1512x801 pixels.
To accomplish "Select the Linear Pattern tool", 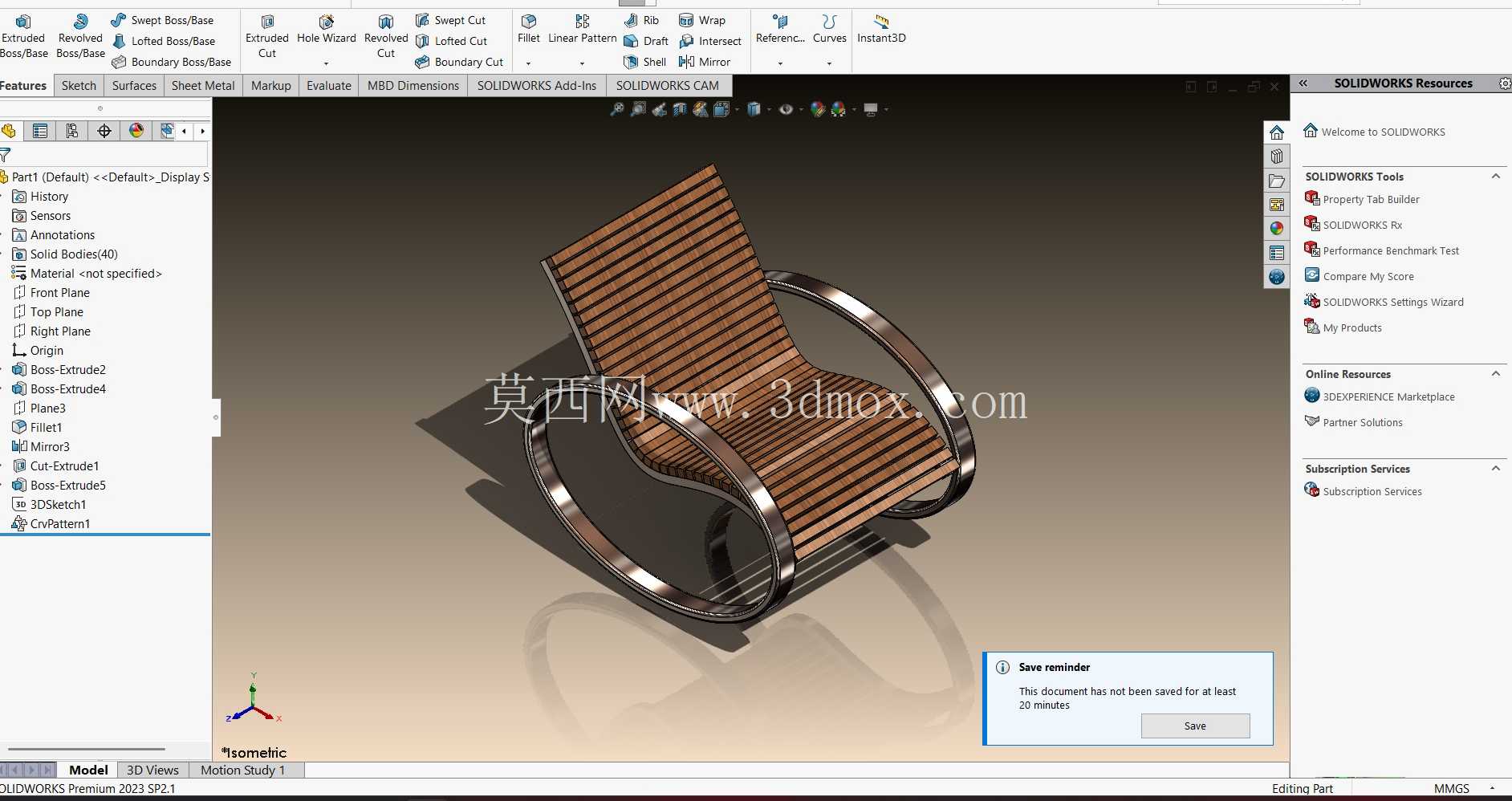I will [583, 30].
